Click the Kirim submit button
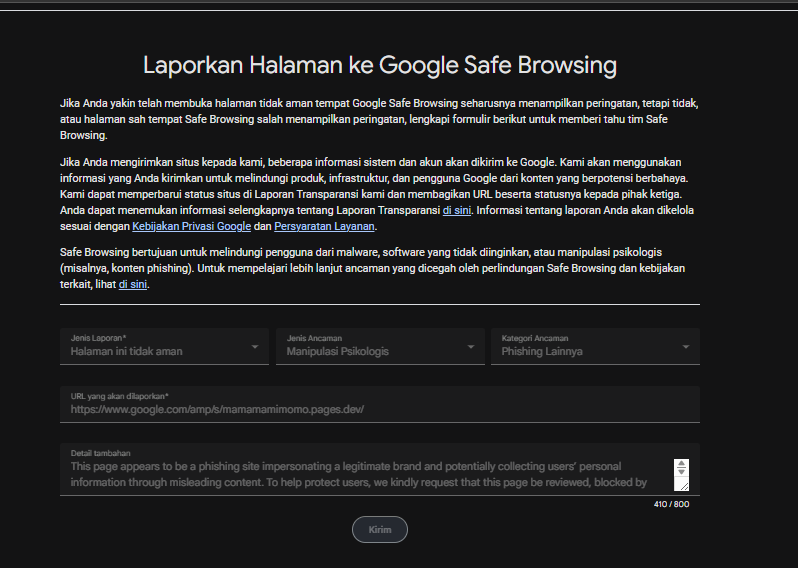The height and width of the screenshot is (568, 798). point(380,529)
